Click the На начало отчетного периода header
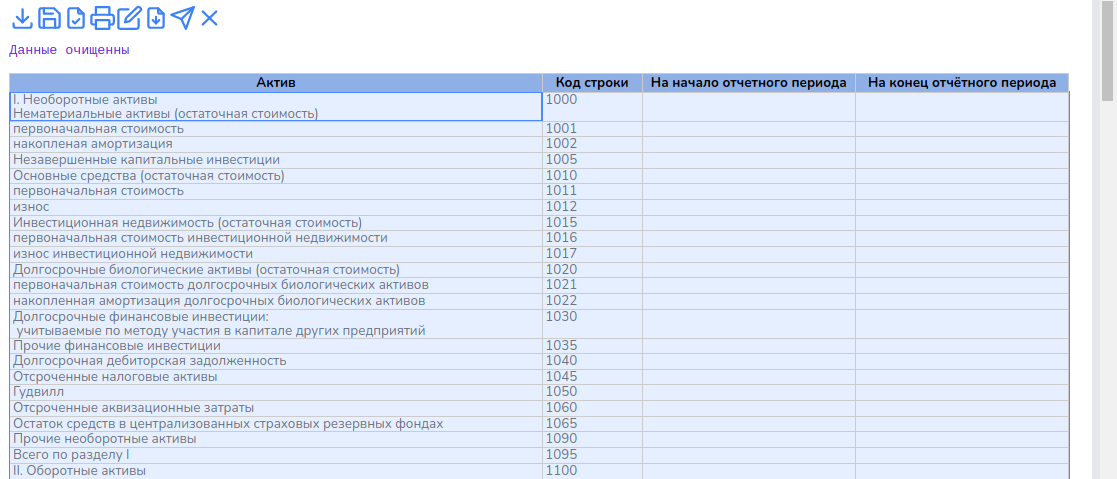This screenshot has width=1117, height=479. [749, 83]
